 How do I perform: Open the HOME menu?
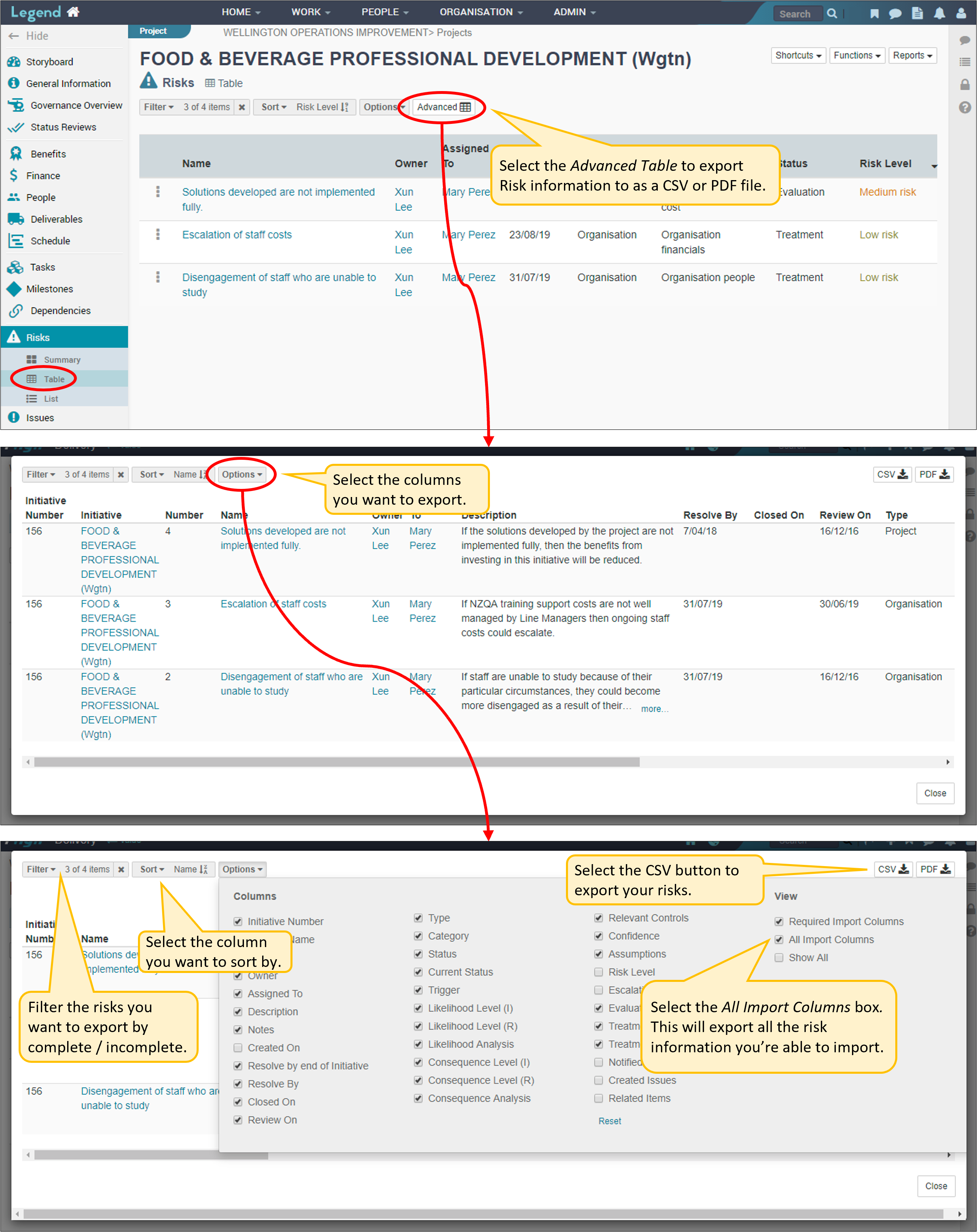241,12
